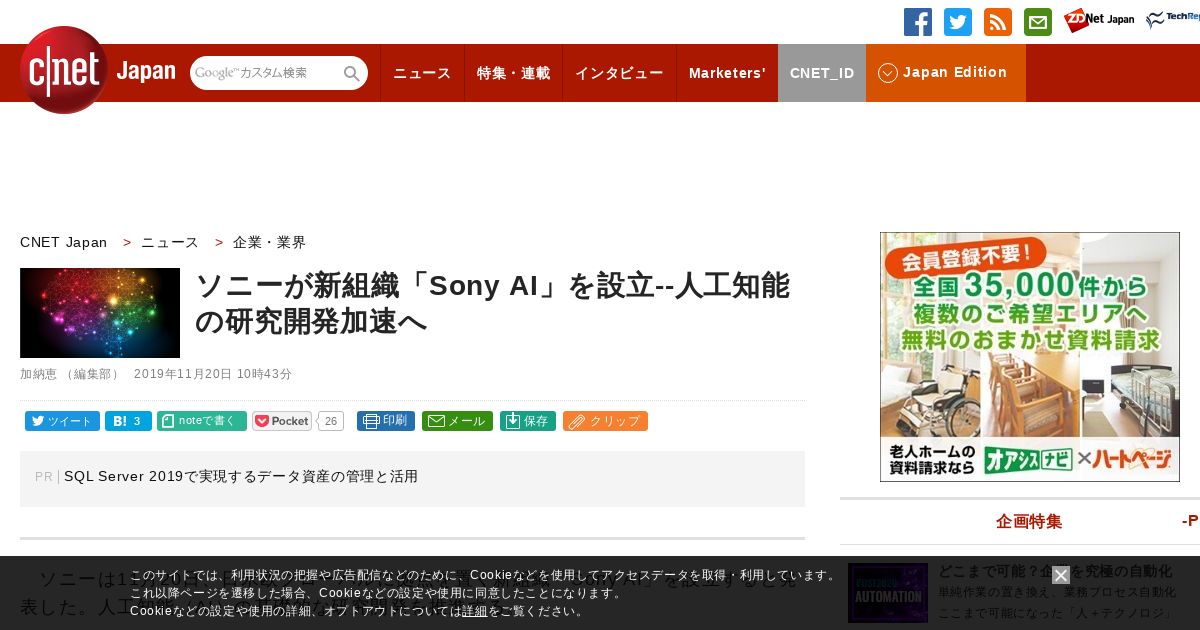Save article with 保存 button
This screenshot has height=630, width=1200.
point(528,421)
